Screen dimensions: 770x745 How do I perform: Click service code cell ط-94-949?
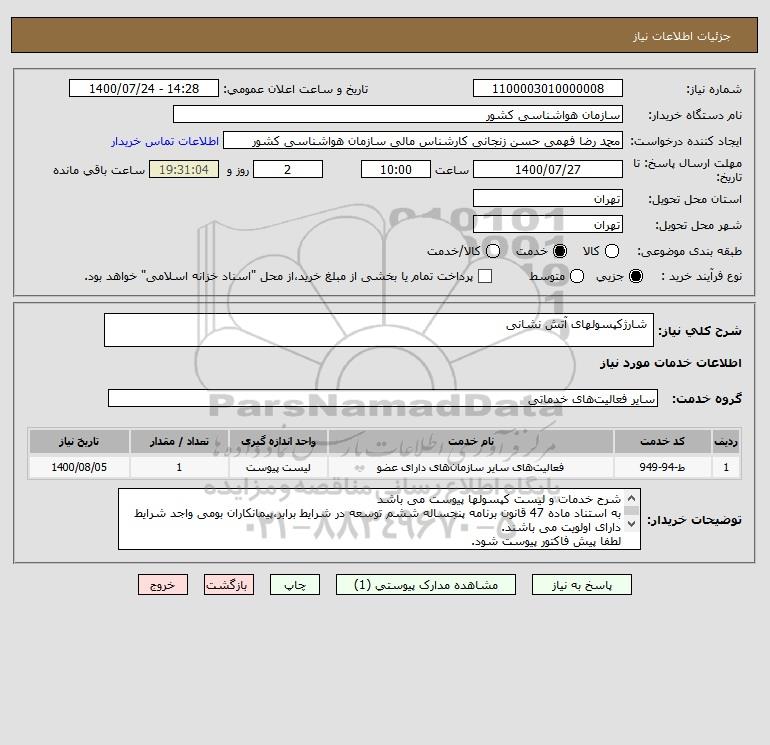point(662,467)
